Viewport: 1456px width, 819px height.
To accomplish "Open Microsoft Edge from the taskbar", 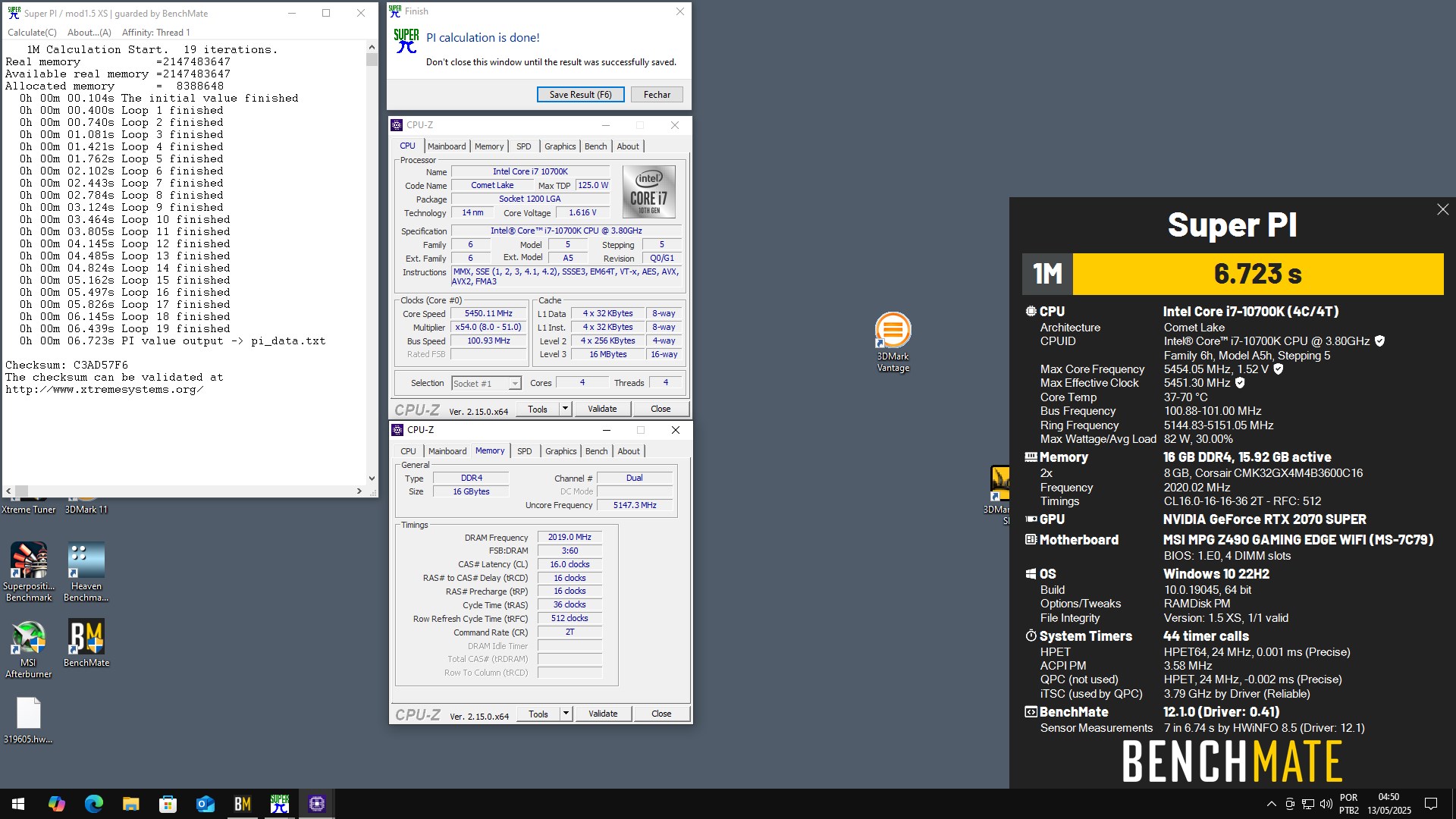I will tap(93, 804).
